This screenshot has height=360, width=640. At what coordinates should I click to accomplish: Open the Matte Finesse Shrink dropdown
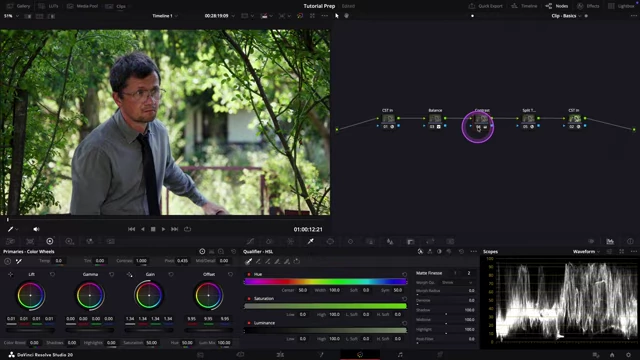pos(457,282)
